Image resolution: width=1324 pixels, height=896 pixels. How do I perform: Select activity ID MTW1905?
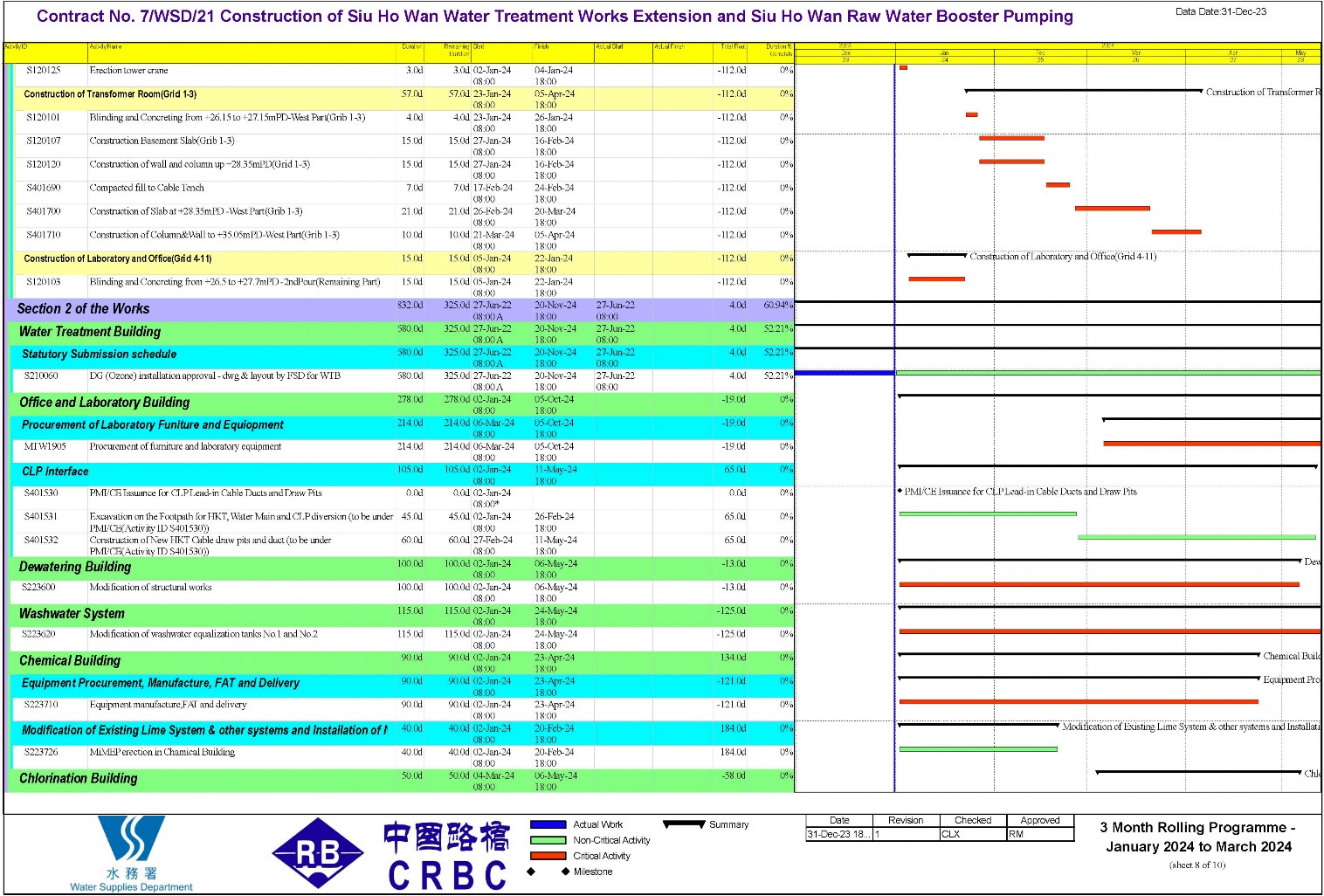click(x=45, y=446)
